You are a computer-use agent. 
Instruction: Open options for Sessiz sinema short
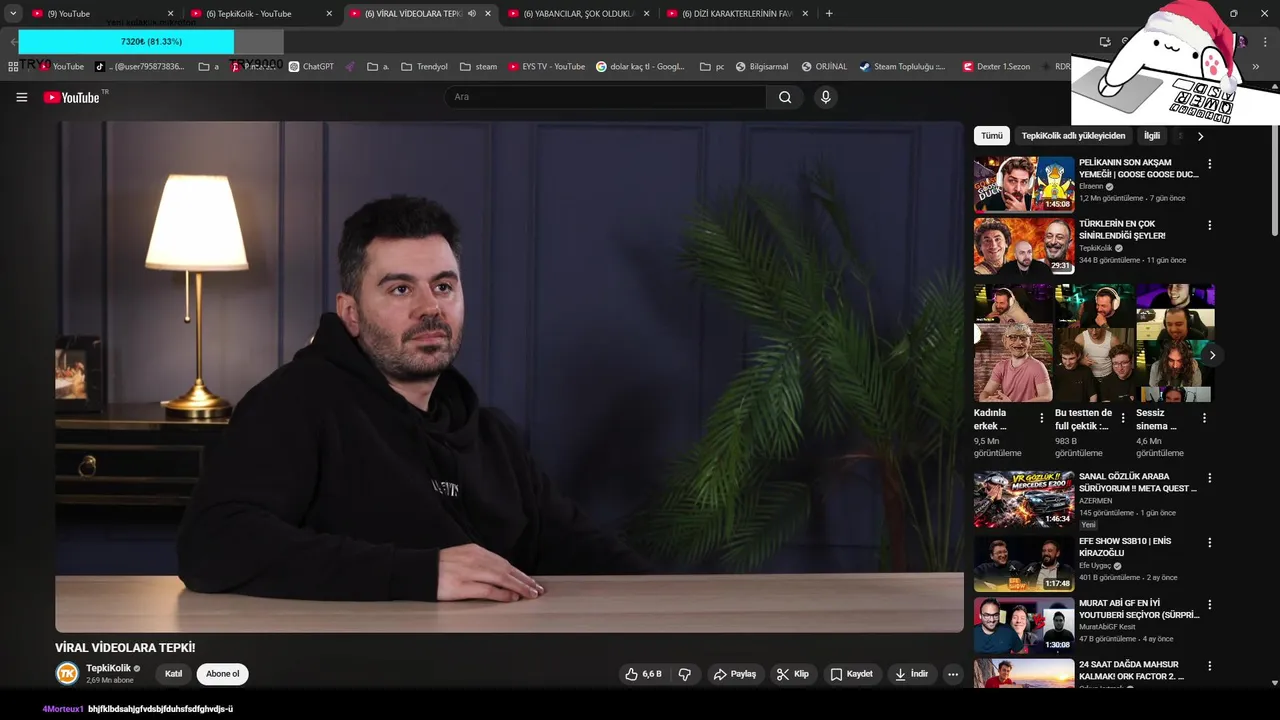tap(1204, 418)
